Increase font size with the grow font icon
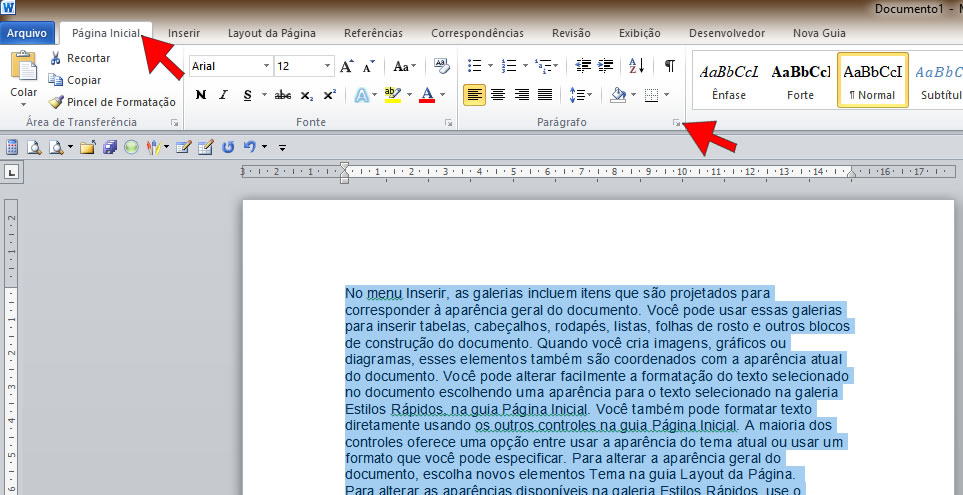This screenshot has height=495, width=963. tap(346, 66)
